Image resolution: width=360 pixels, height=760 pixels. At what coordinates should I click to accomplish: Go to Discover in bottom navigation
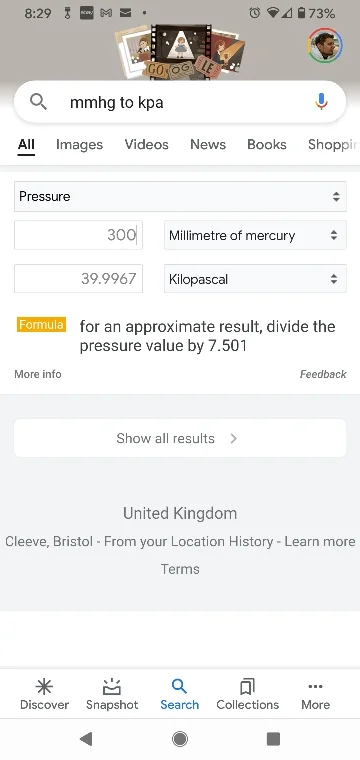click(44, 694)
